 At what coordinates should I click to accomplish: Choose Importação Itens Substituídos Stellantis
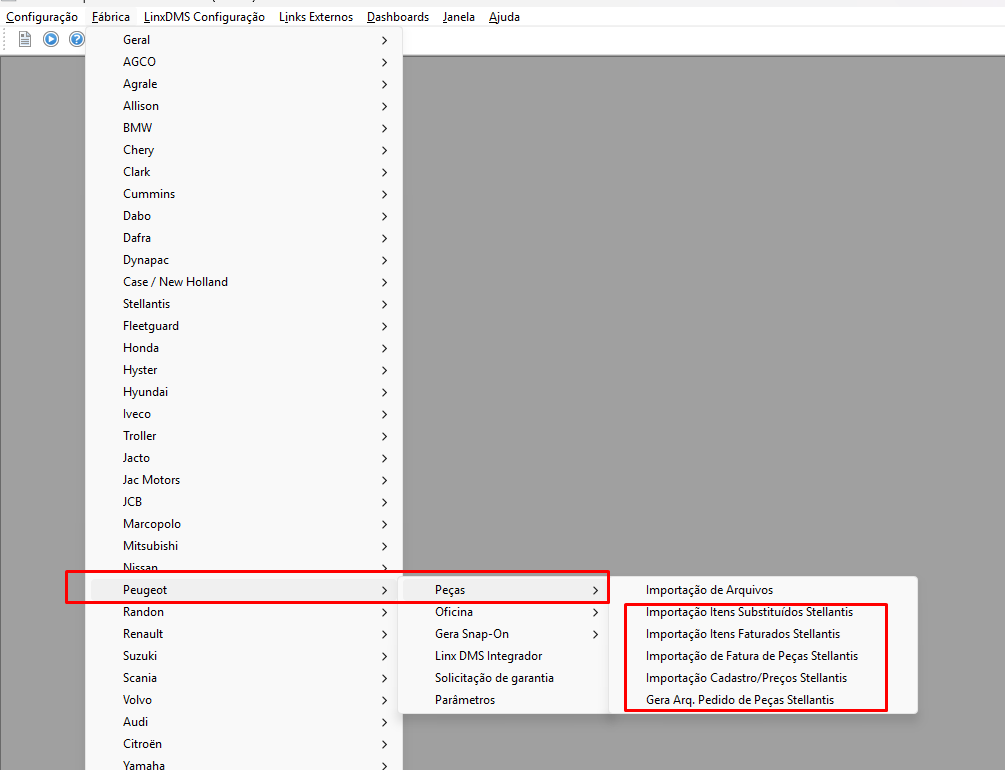tap(763, 612)
